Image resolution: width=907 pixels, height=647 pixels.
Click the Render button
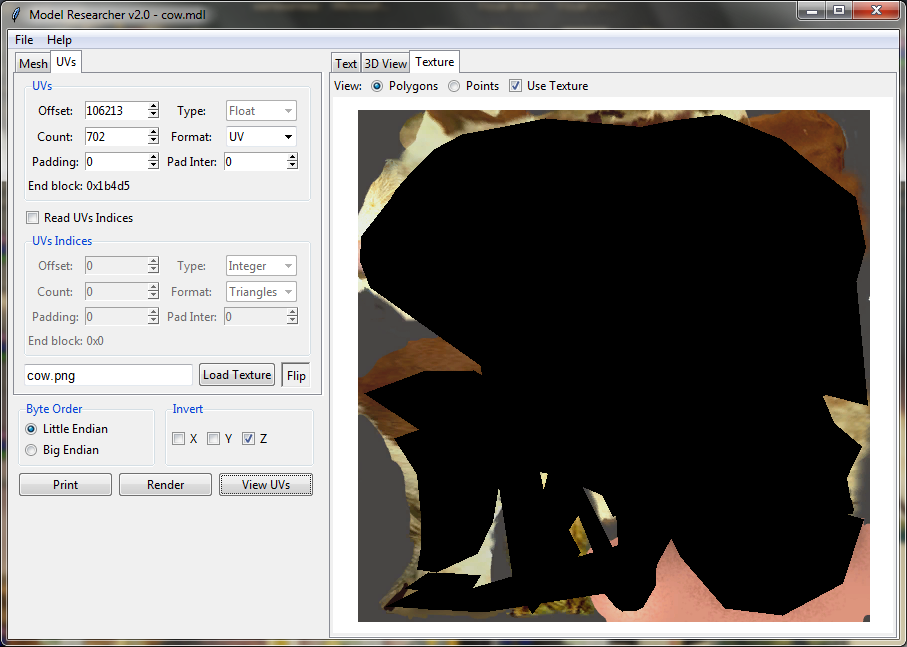coord(165,485)
